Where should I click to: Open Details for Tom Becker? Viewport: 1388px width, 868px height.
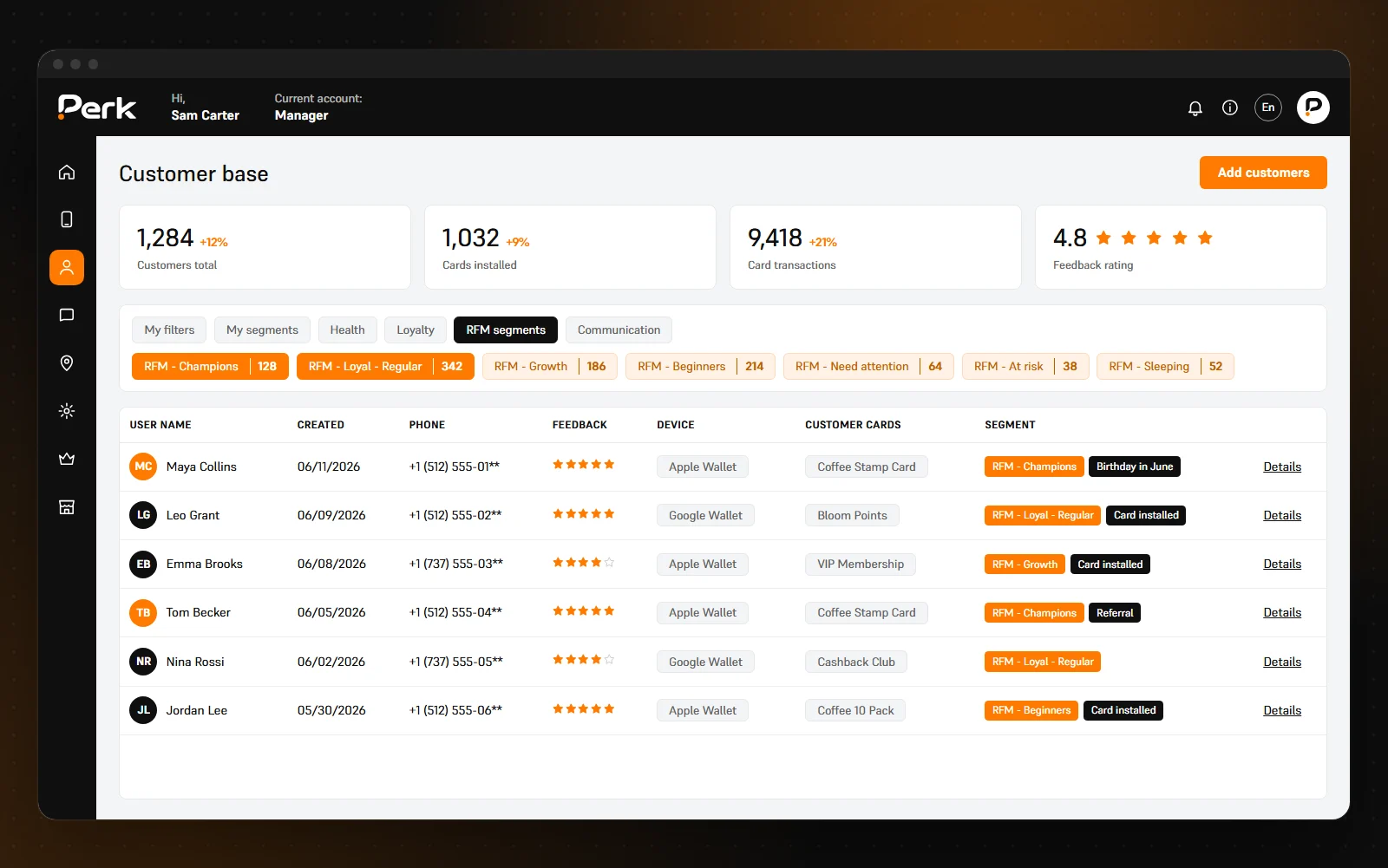1282,612
